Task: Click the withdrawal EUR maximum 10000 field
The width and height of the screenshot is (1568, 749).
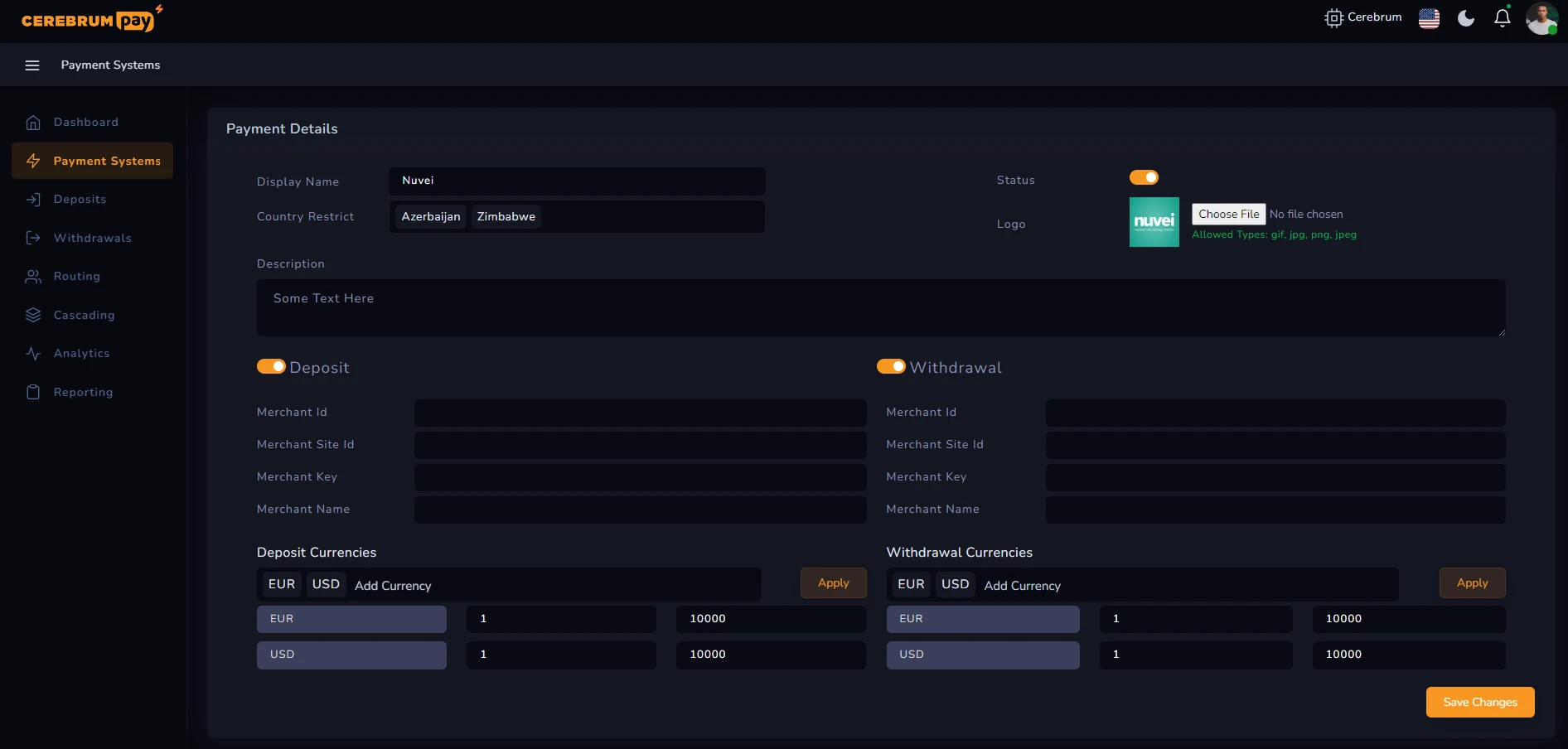Action: [x=1409, y=619]
